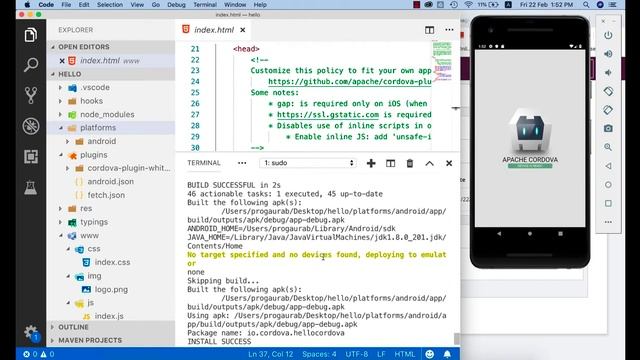Click emulator Back triangle in toolbar
Screen dimensions: 640x360
608,166
